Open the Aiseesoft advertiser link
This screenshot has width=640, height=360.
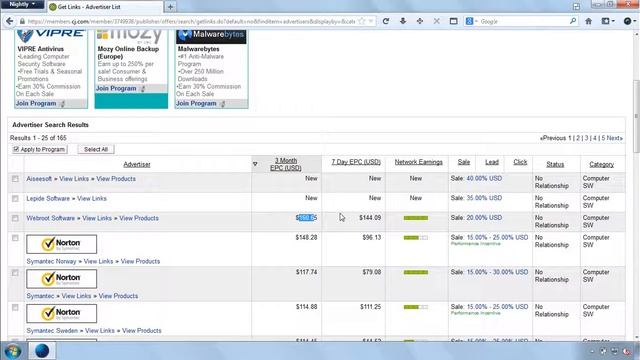click(x=39, y=179)
